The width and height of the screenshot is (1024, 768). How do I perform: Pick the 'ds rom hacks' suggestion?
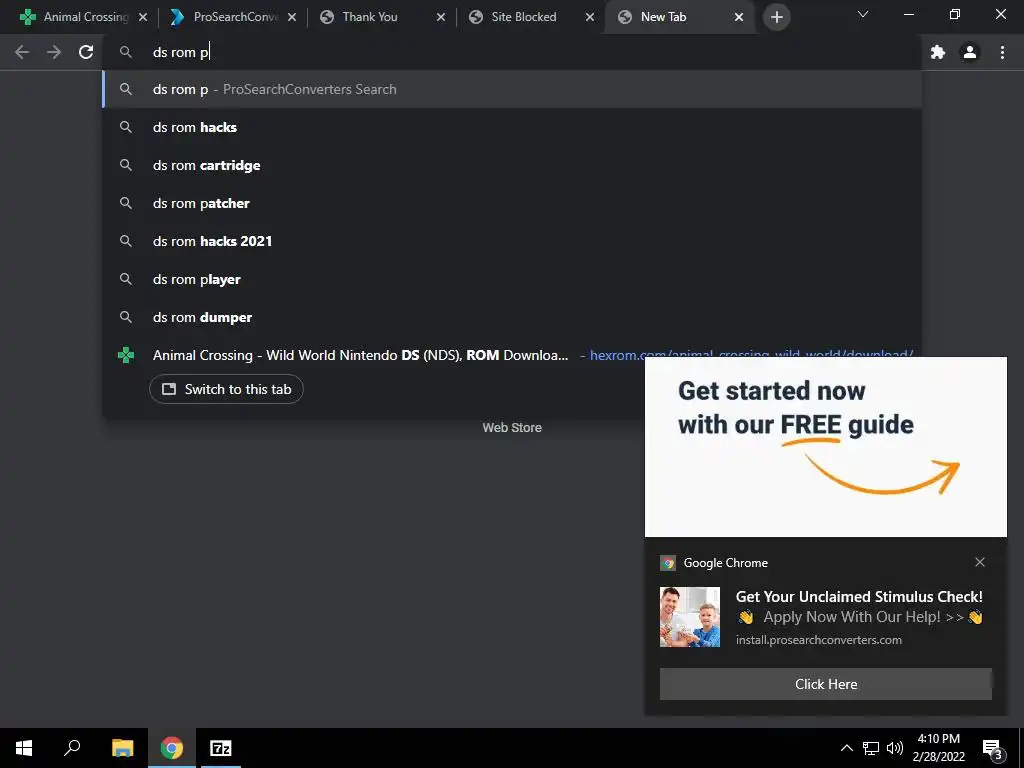click(513, 127)
